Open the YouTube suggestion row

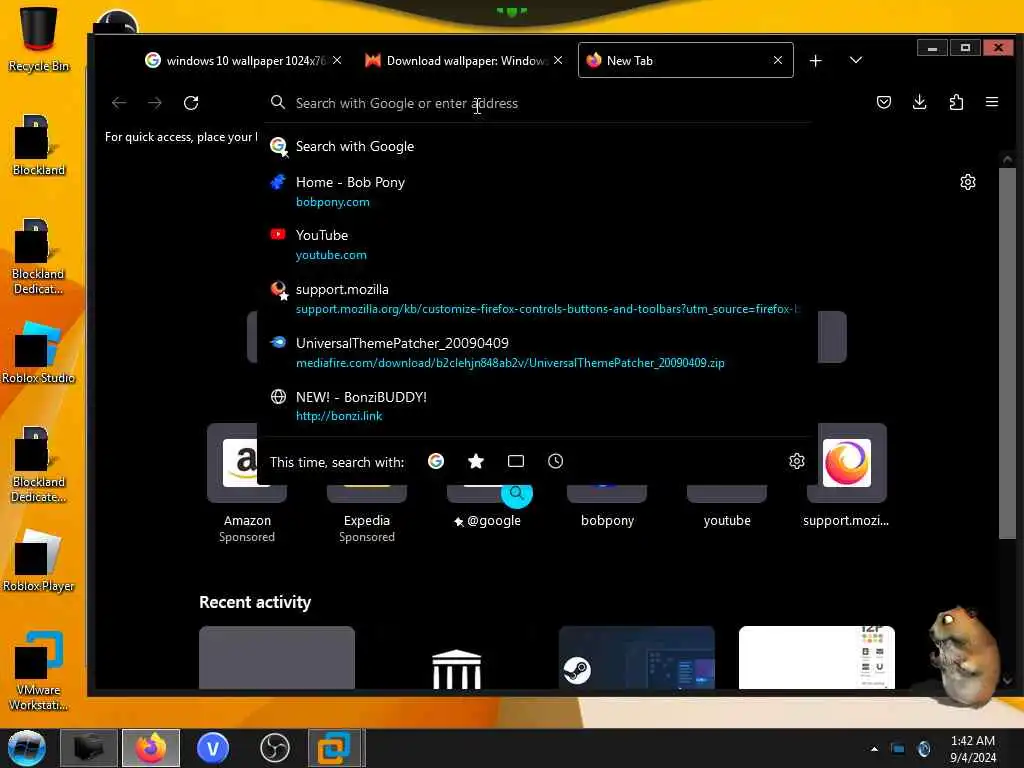coord(539,244)
